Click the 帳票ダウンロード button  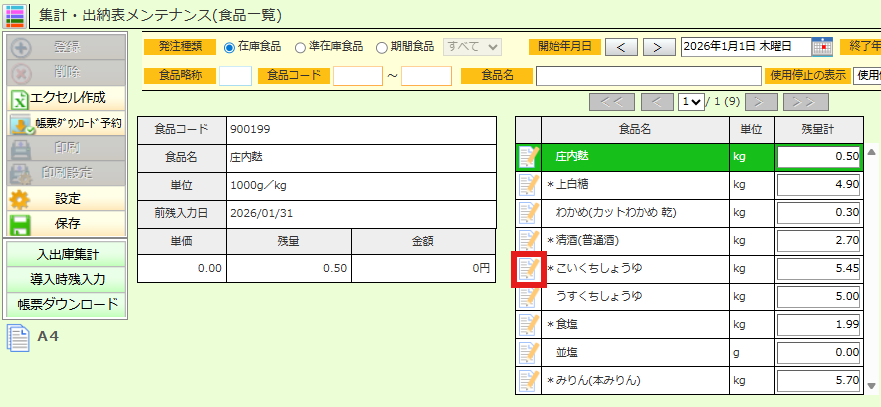pyautogui.click(x=66, y=304)
